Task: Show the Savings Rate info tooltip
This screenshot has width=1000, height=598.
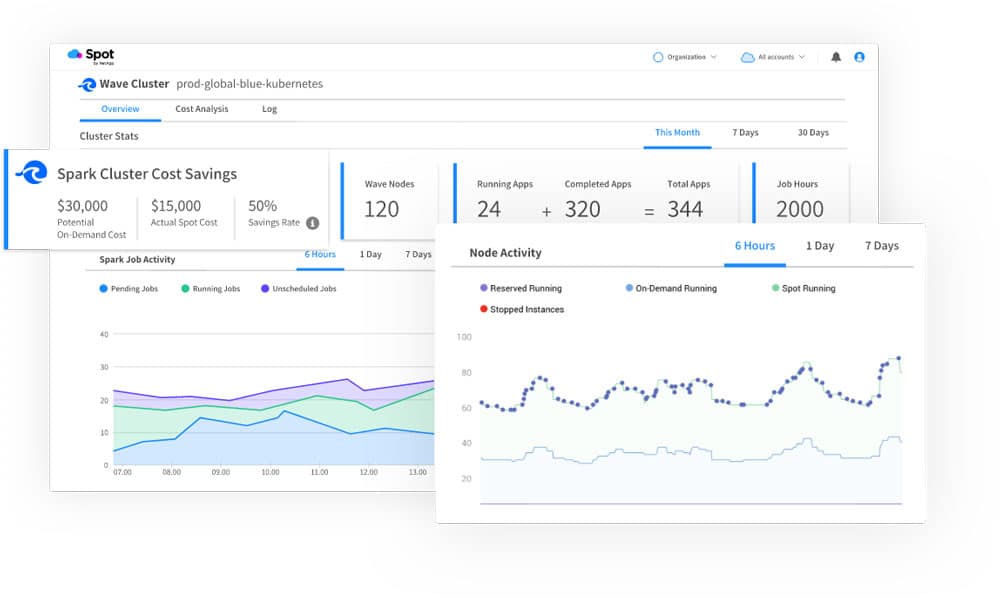Action: coord(312,222)
